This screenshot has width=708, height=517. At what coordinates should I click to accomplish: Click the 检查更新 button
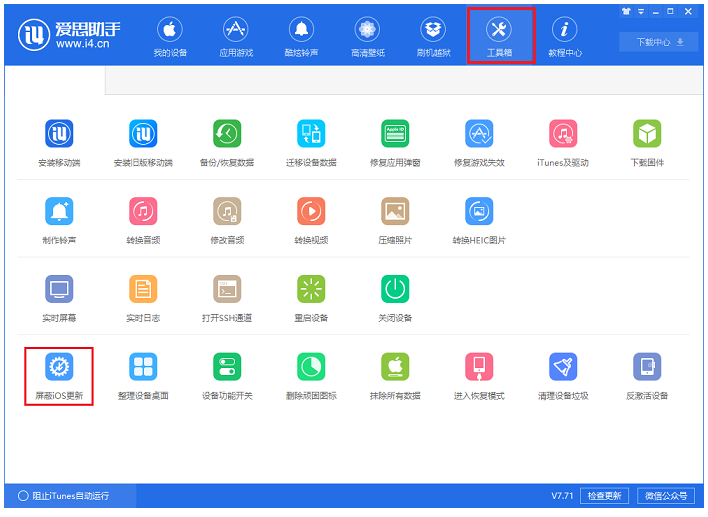(x=604, y=496)
